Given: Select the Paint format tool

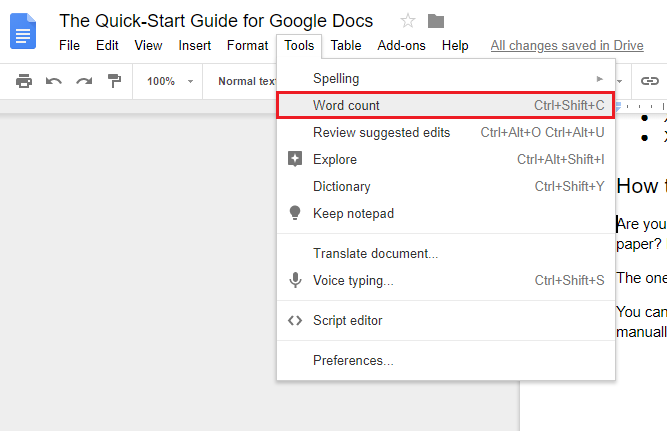Looking at the screenshot, I should point(114,81).
